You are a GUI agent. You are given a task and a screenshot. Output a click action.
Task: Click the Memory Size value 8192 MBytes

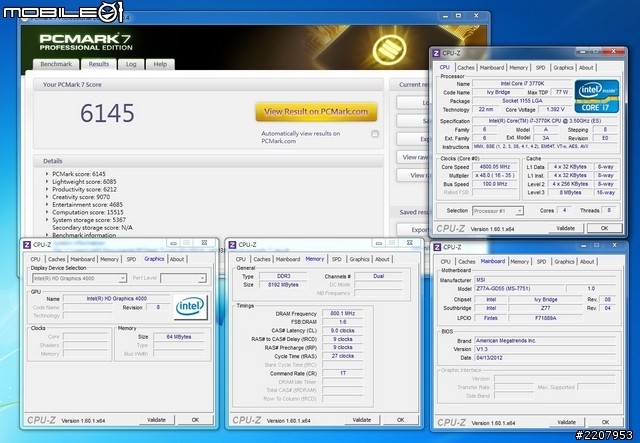click(283, 285)
